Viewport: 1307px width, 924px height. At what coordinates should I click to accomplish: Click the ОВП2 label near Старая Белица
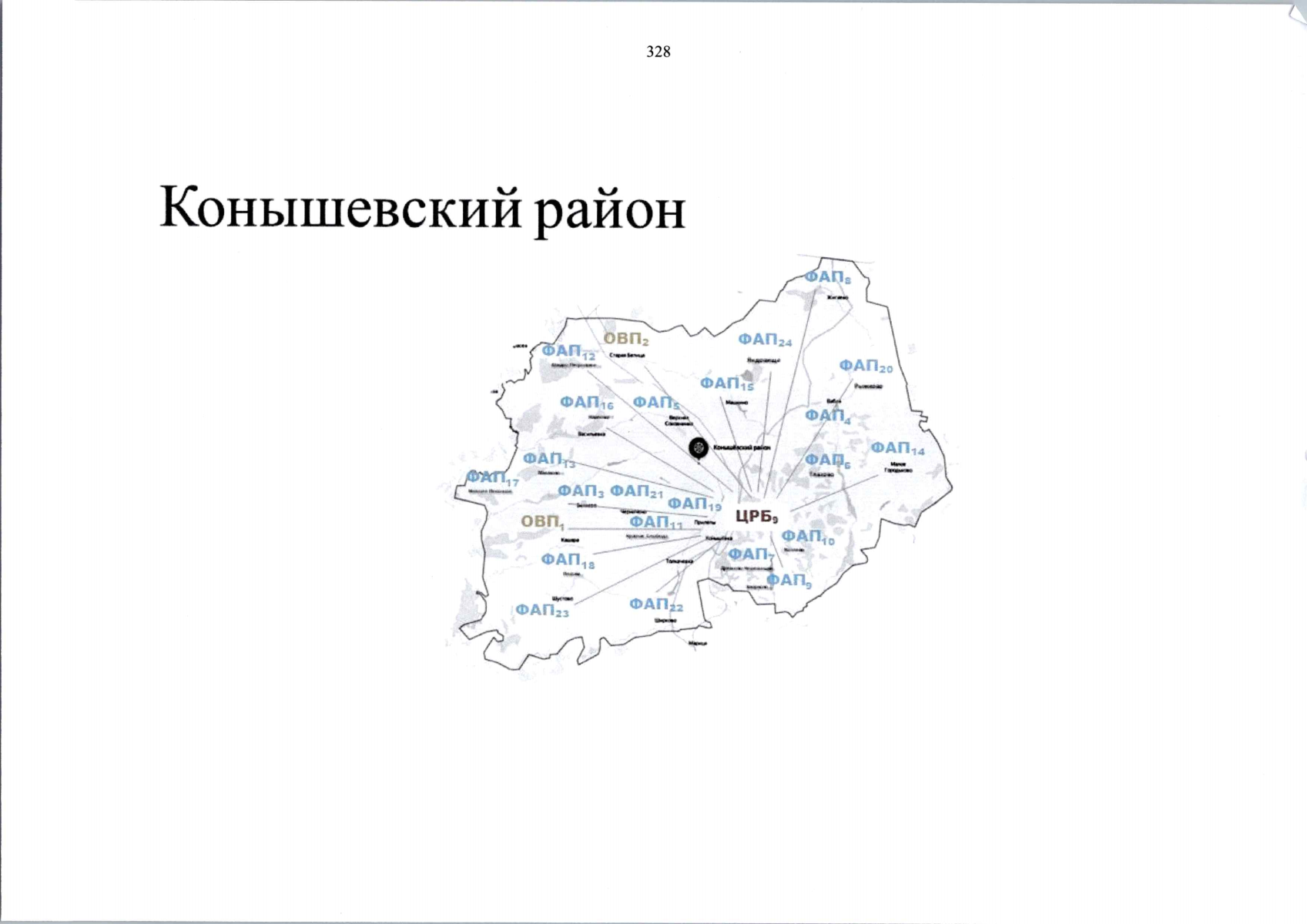pos(625,336)
